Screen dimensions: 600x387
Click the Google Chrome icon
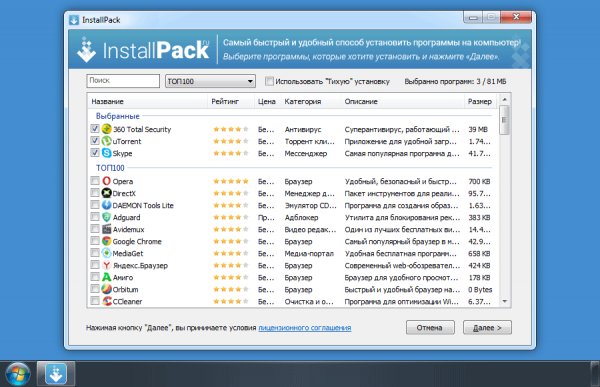(106, 241)
